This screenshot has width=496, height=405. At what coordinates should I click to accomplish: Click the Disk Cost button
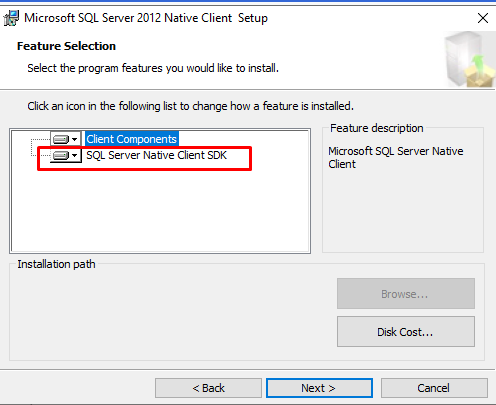click(x=406, y=332)
